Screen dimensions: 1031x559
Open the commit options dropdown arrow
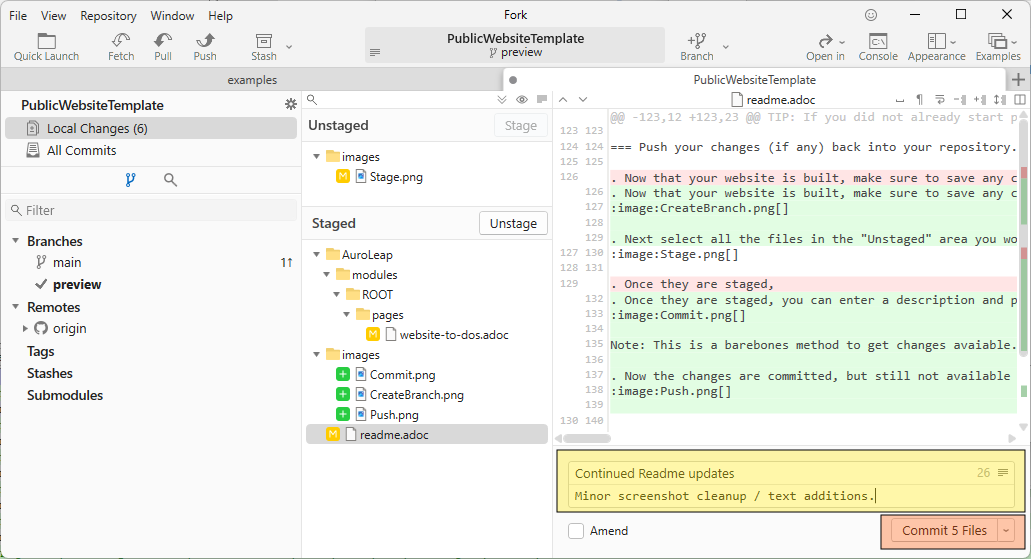point(1007,531)
